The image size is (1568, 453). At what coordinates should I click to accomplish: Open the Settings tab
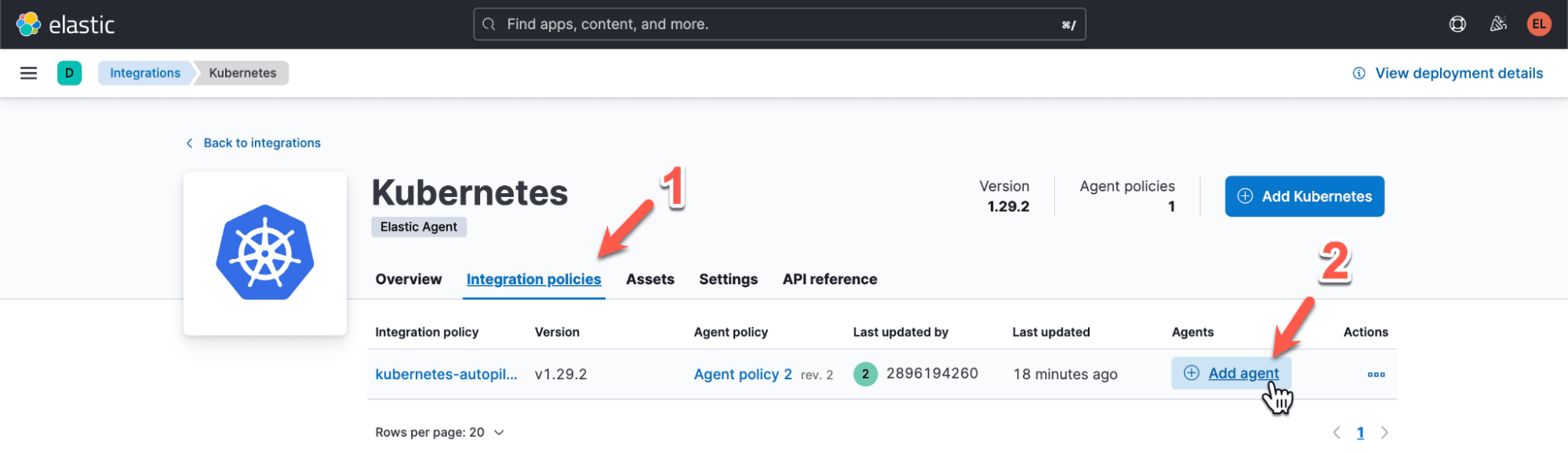click(728, 279)
